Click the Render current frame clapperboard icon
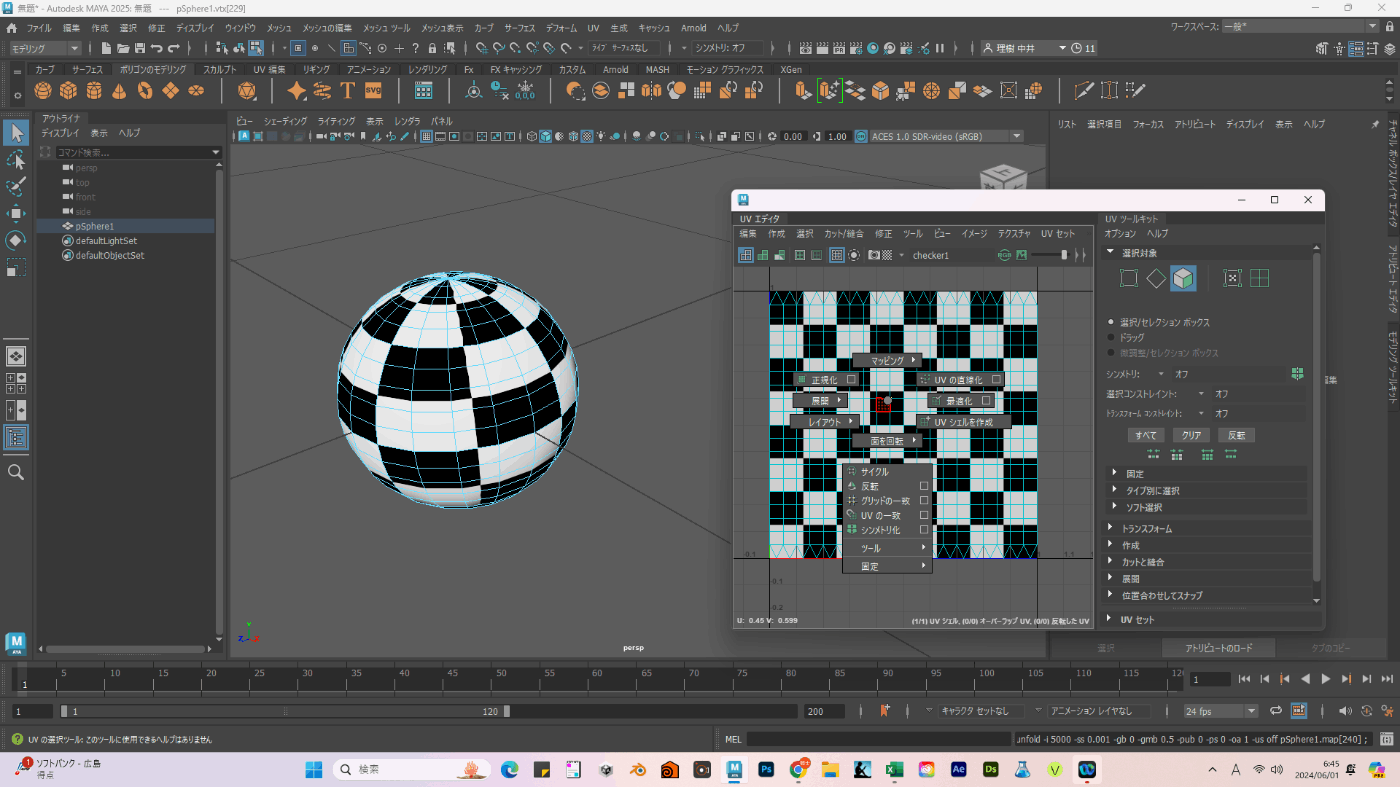The height and width of the screenshot is (787, 1400). tap(821, 48)
